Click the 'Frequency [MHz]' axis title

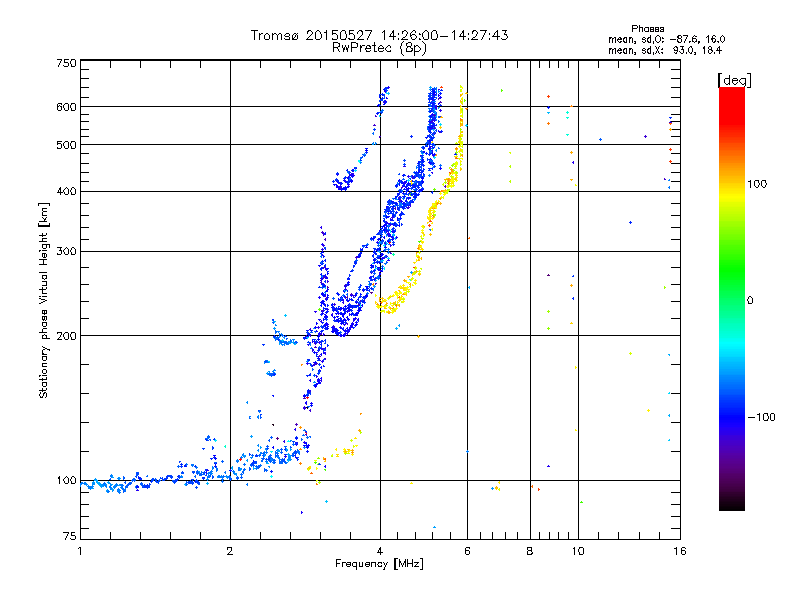click(x=379, y=564)
